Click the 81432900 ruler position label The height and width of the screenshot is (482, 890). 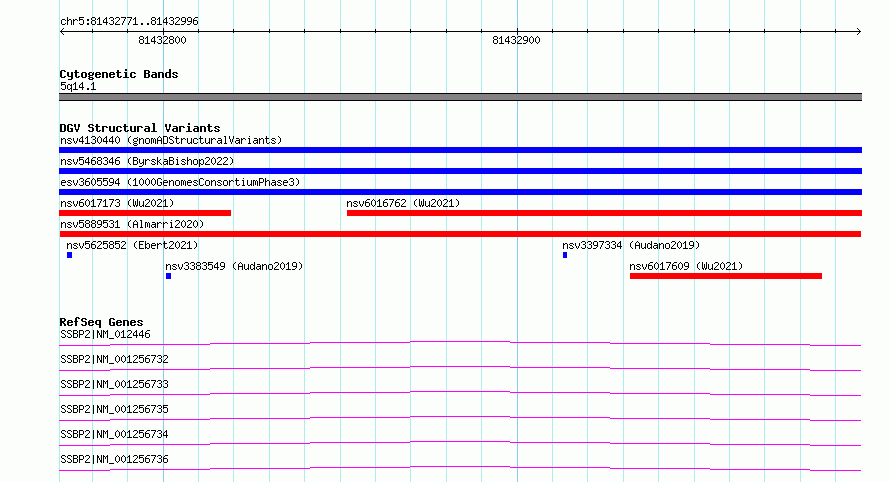point(516,40)
